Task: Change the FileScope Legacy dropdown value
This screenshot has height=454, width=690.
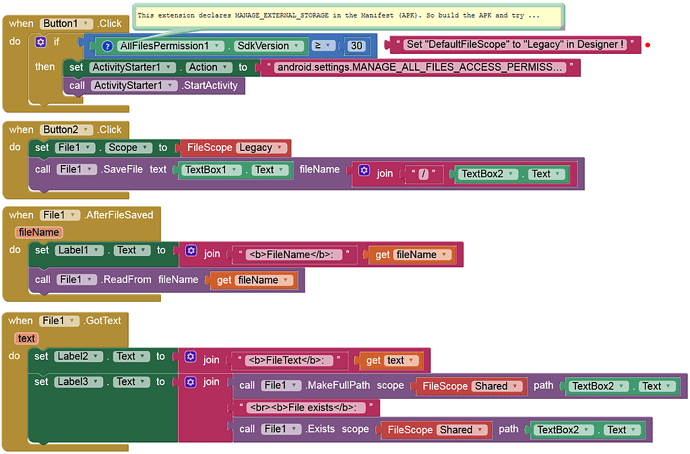Action: coord(261,148)
